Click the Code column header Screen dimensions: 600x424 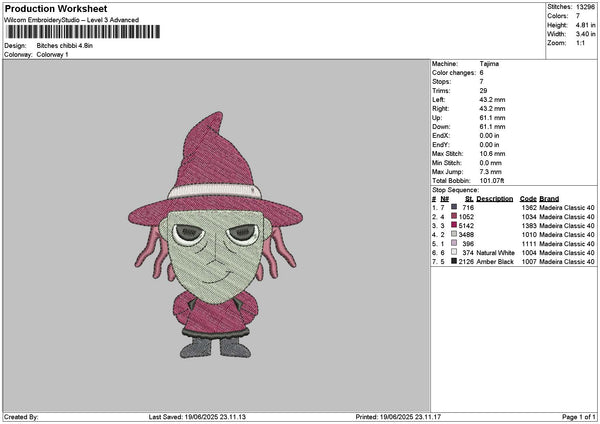[528, 198]
